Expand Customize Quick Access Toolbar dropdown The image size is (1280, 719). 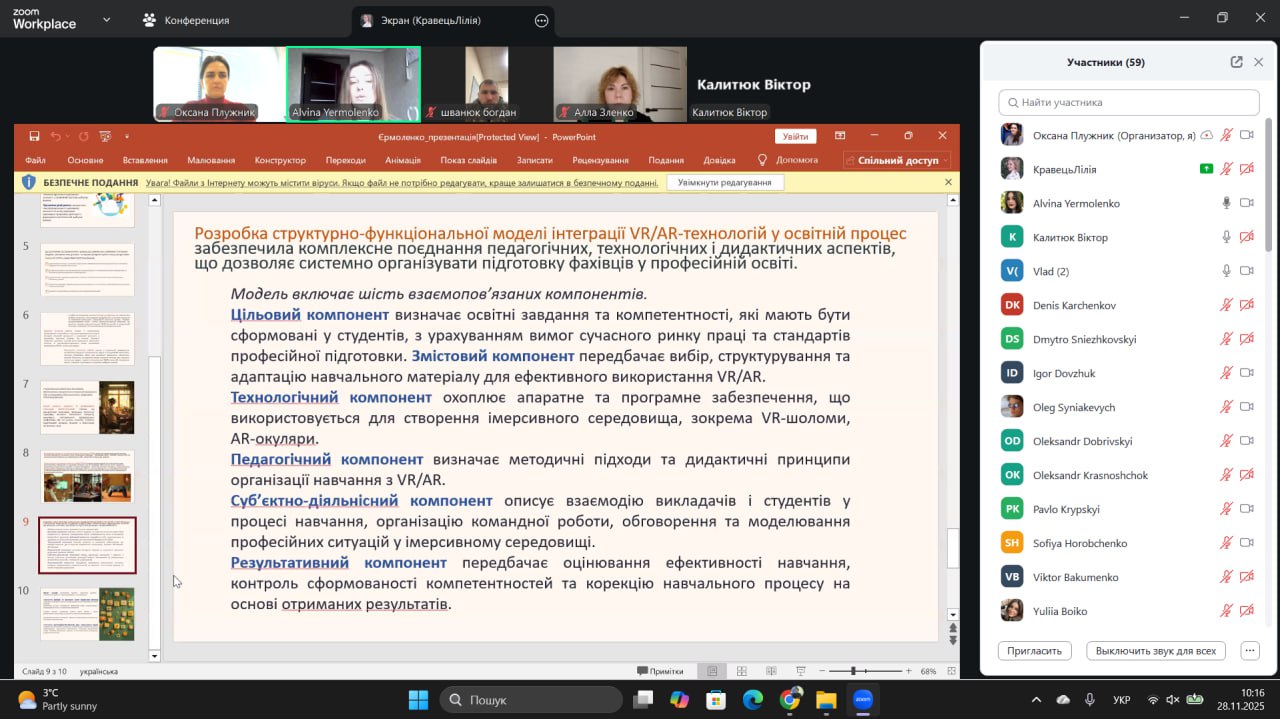[127, 136]
